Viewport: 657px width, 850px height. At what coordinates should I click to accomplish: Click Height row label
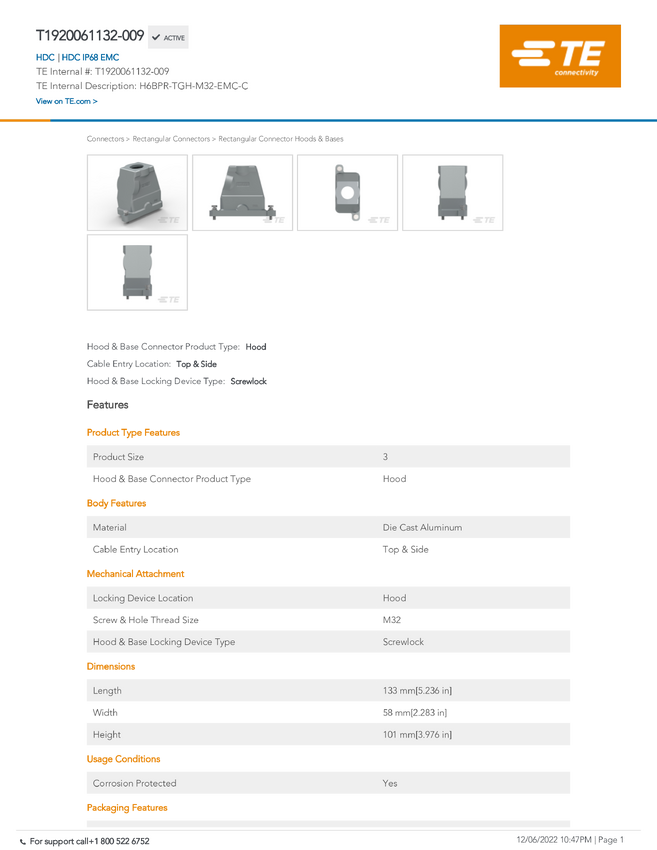tap(107, 735)
